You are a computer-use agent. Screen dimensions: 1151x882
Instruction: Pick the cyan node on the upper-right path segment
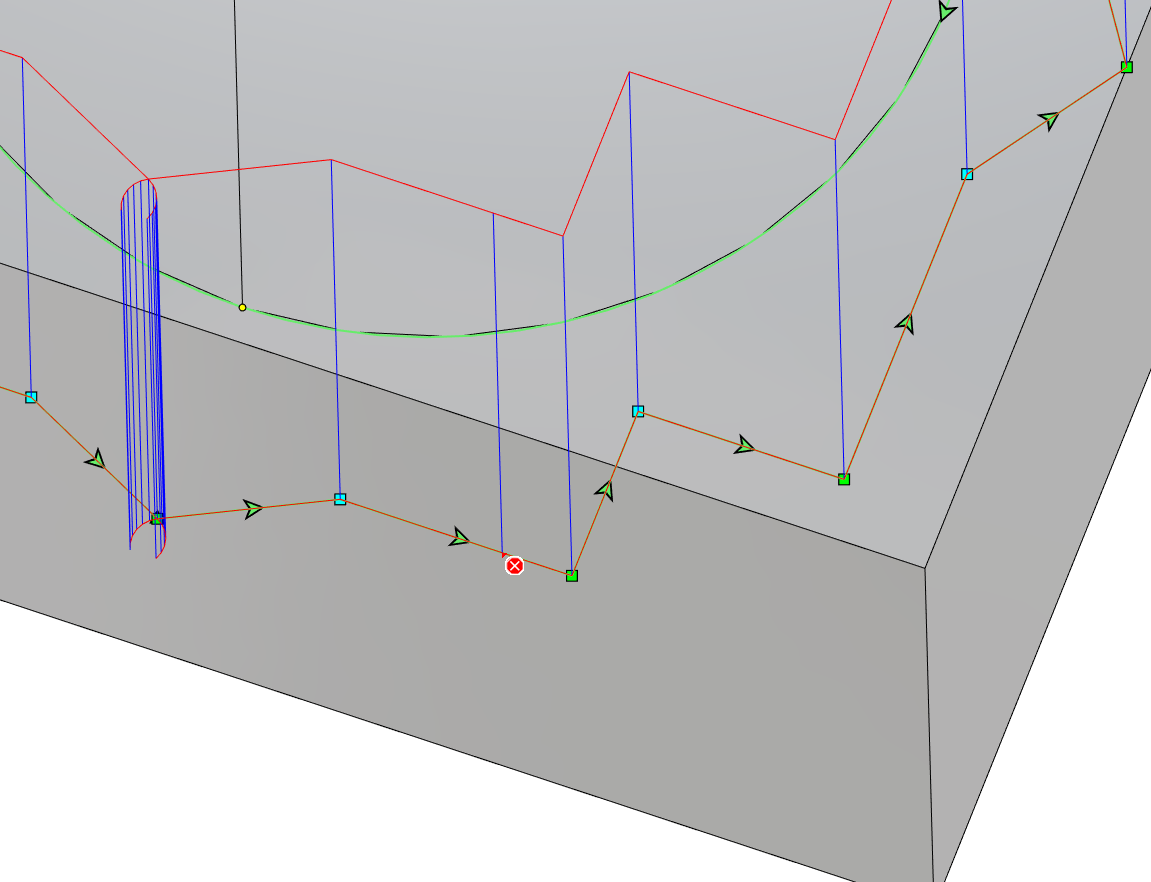coord(967,174)
